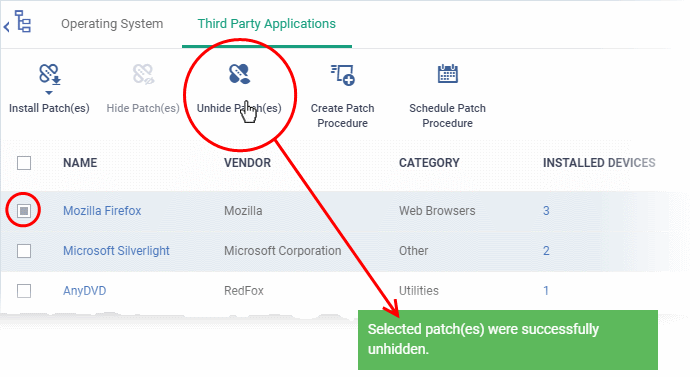Expand the side panel with left chevron
Viewport: 700px width, 377px height.
pyautogui.click(x=6, y=27)
